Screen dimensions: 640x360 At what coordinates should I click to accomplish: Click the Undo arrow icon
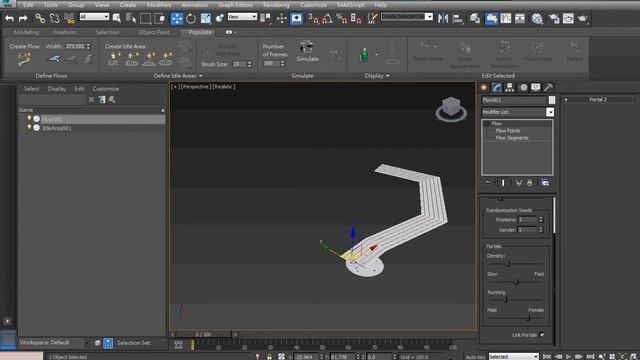coord(9,18)
